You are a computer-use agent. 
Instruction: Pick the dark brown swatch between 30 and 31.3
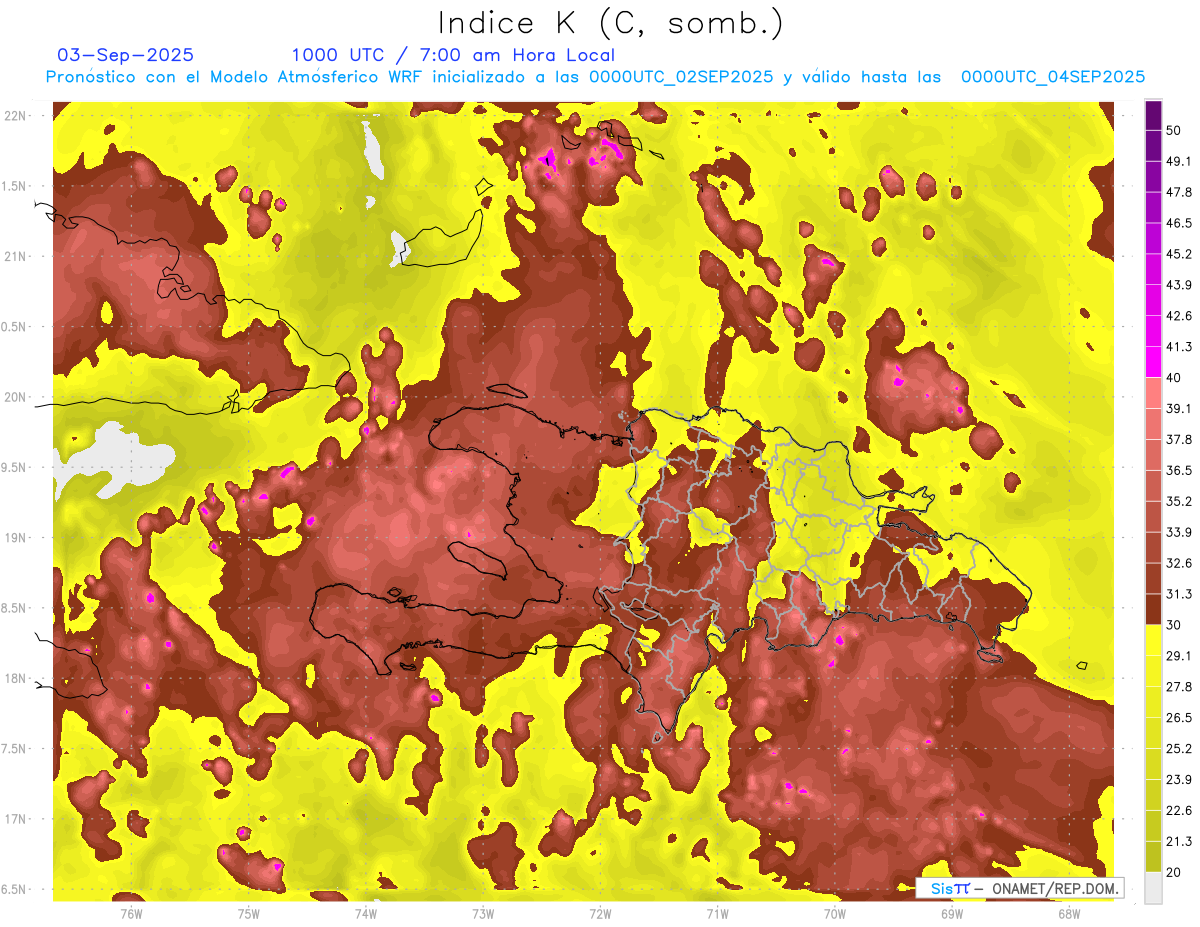(1153, 609)
